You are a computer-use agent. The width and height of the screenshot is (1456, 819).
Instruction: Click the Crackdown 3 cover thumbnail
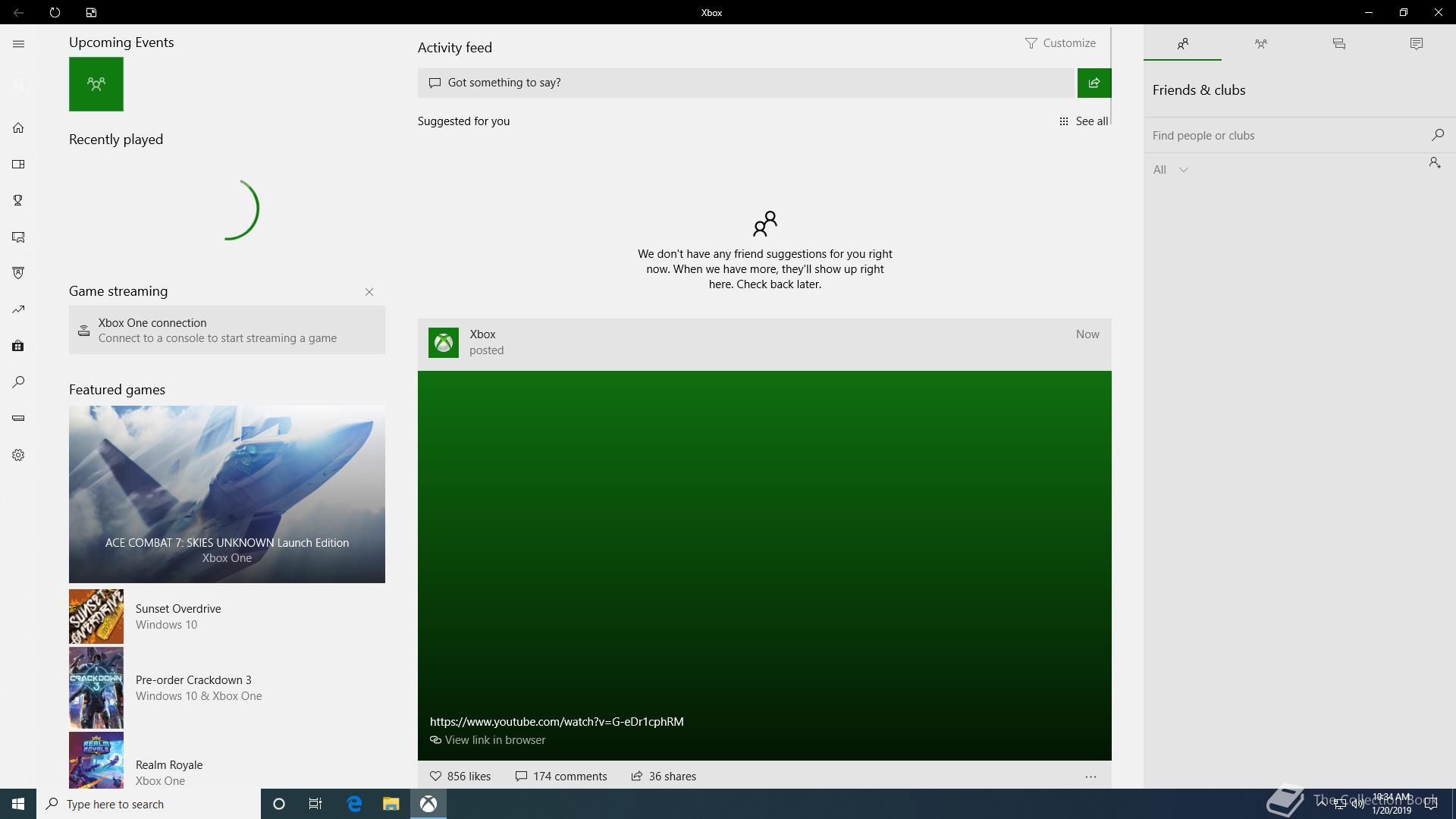(x=96, y=688)
